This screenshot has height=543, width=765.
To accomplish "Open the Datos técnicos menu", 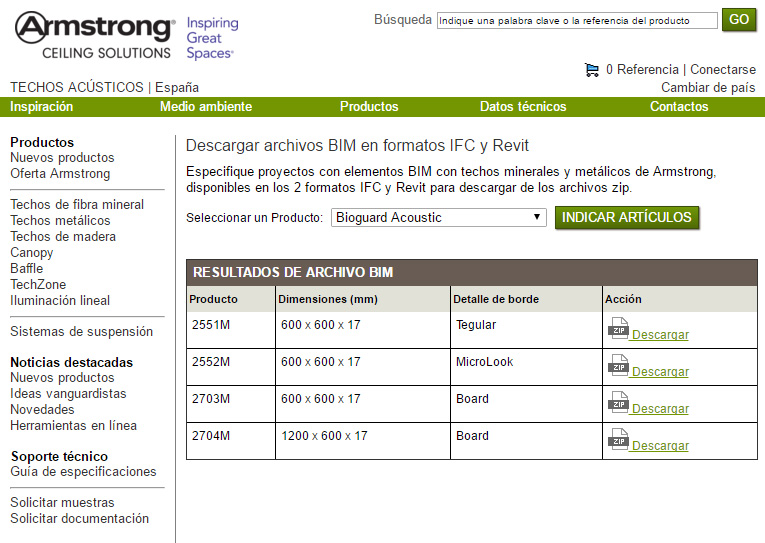I will (x=523, y=106).
